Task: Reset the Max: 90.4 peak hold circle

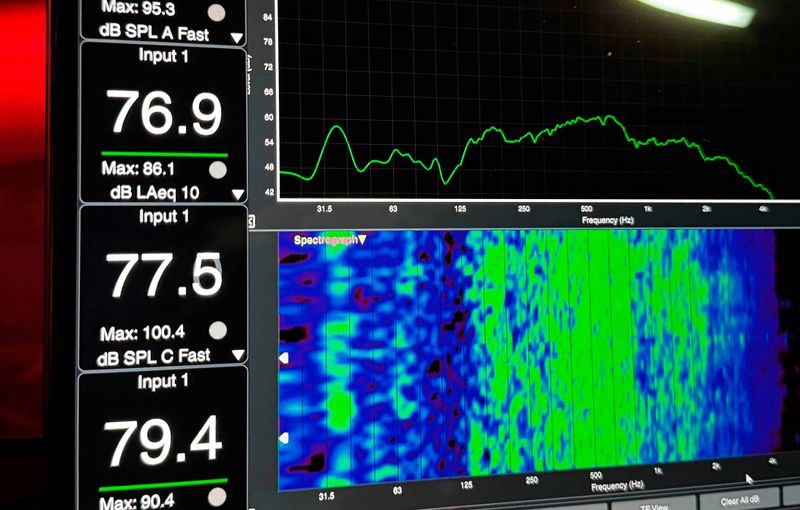Action: point(217,497)
